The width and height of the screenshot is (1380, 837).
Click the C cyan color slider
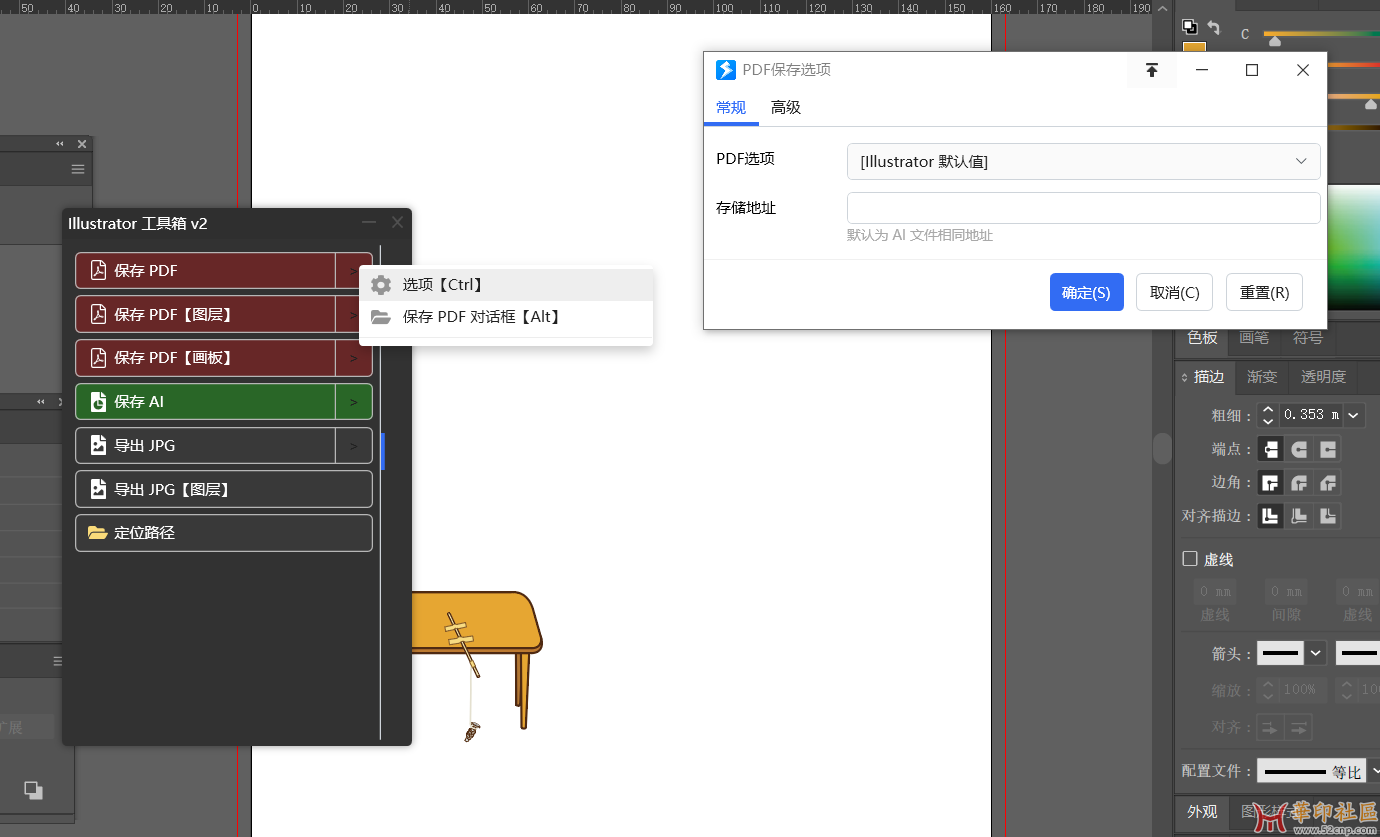click(1320, 36)
